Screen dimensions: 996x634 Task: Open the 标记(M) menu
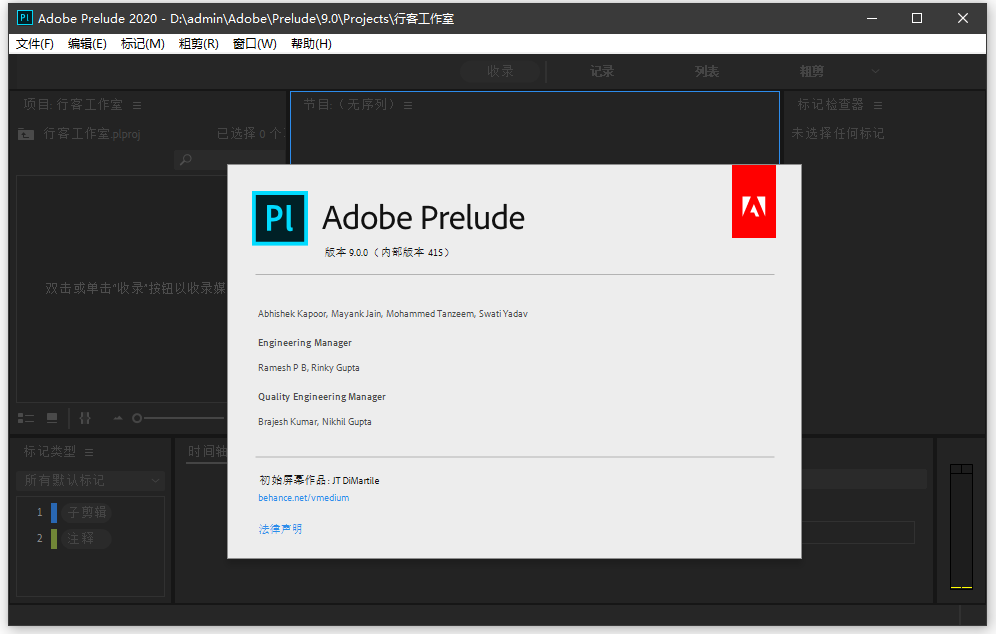142,44
